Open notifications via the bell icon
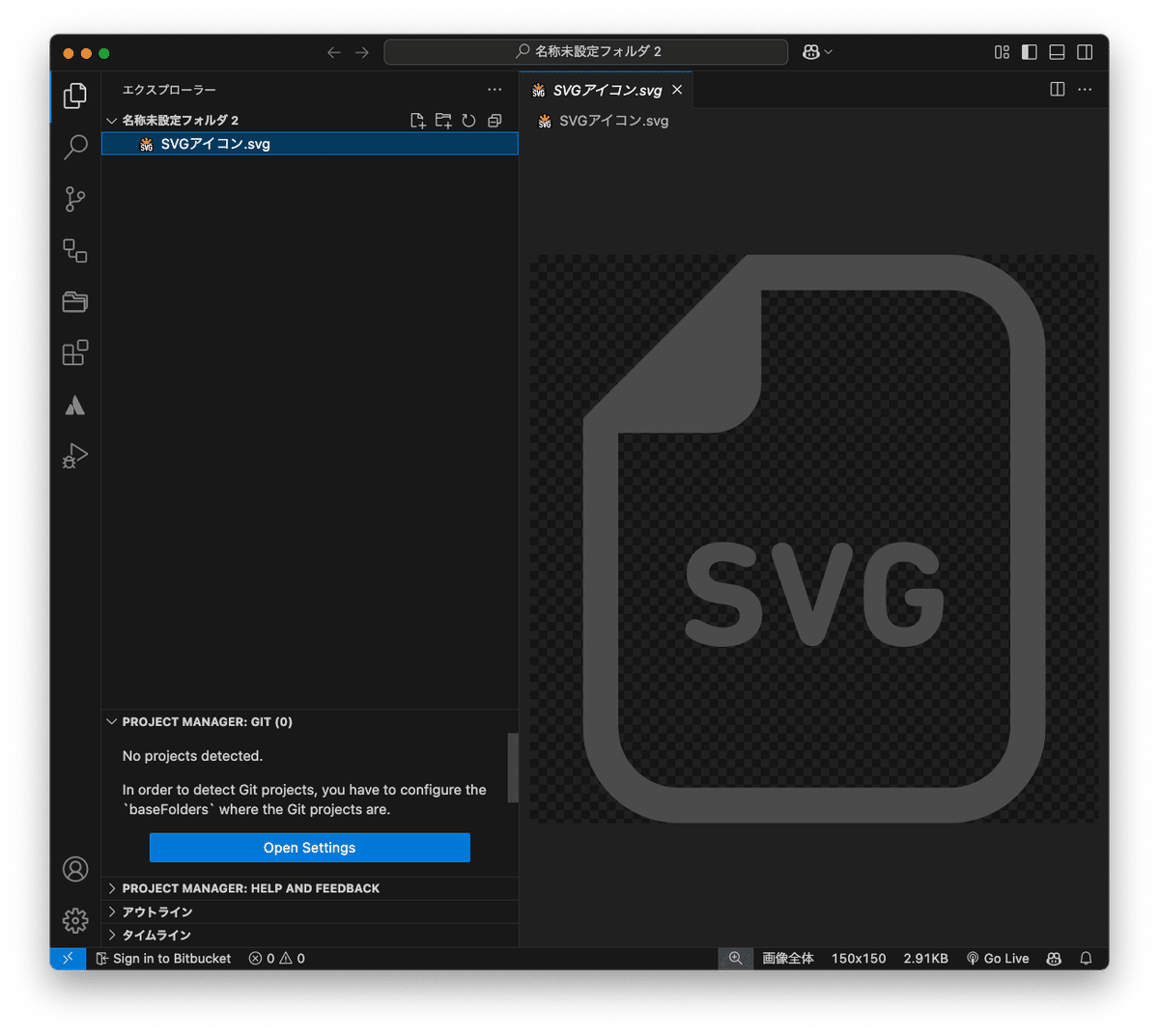The height and width of the screenshot is (1036, 1159). (1086, 958)
